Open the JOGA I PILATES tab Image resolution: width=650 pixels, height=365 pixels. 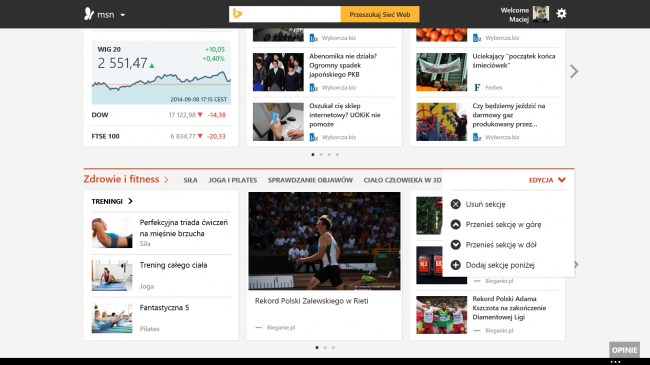[233, 180]
